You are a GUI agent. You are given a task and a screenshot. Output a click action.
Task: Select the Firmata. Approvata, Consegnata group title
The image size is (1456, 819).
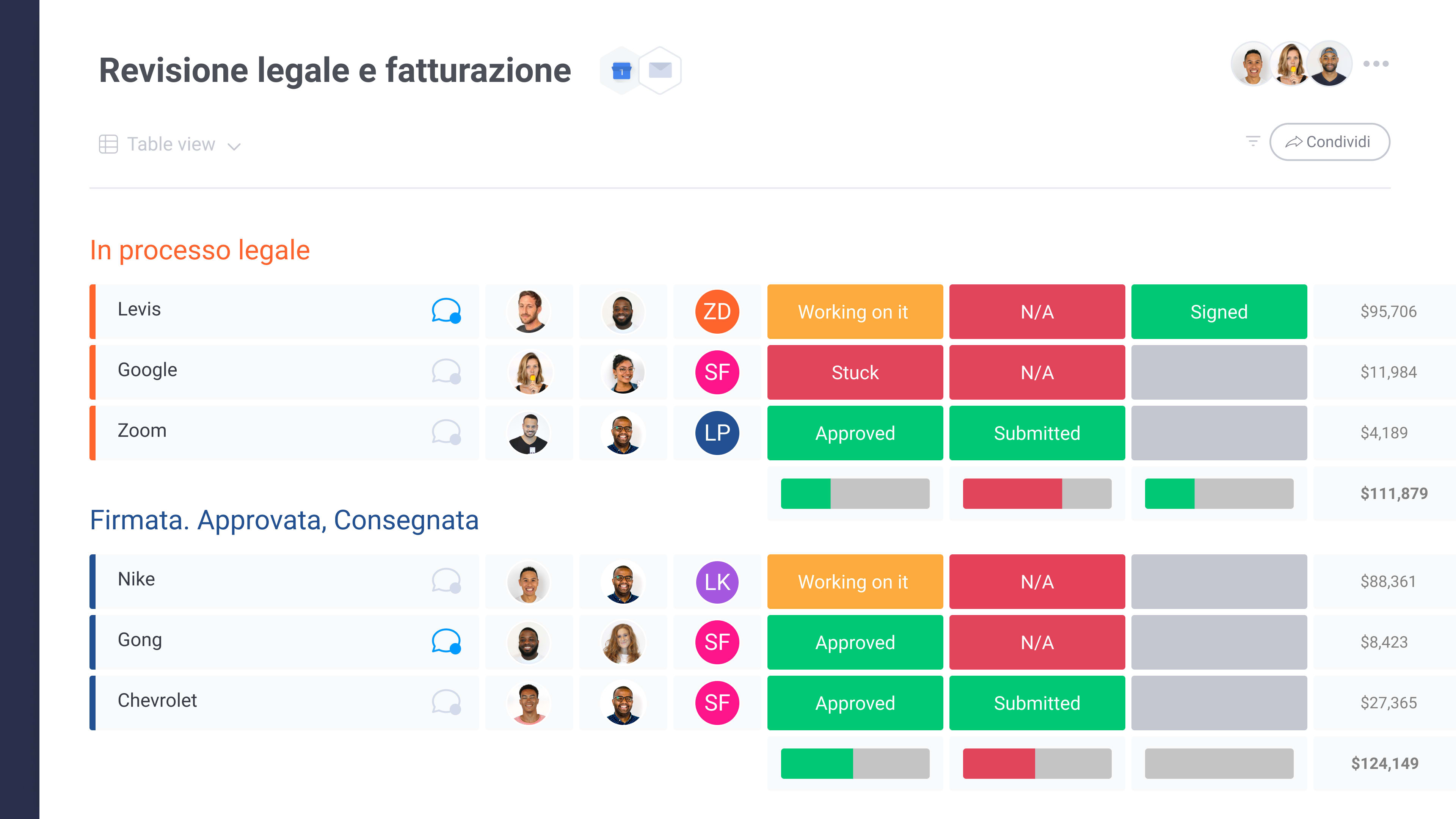pyautogui.click(x=284, y=520)
